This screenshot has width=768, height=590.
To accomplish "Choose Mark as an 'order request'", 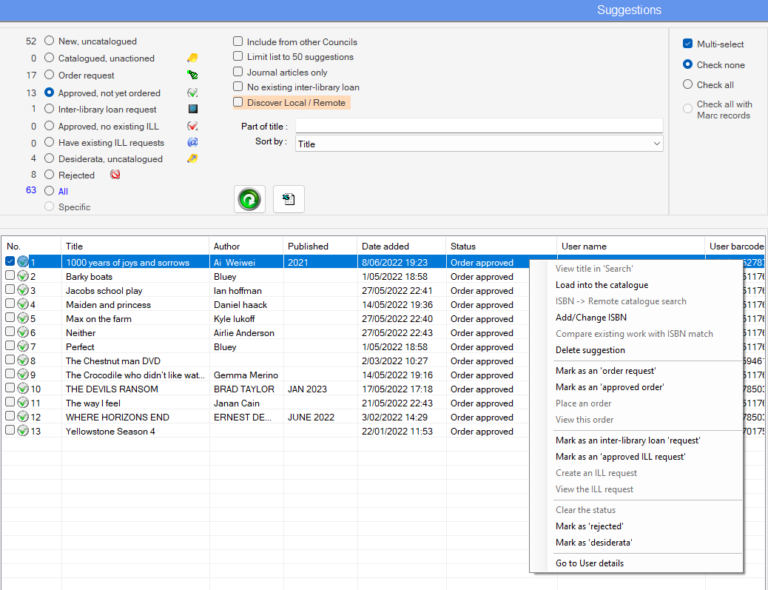I will click(x=605, y=371).
